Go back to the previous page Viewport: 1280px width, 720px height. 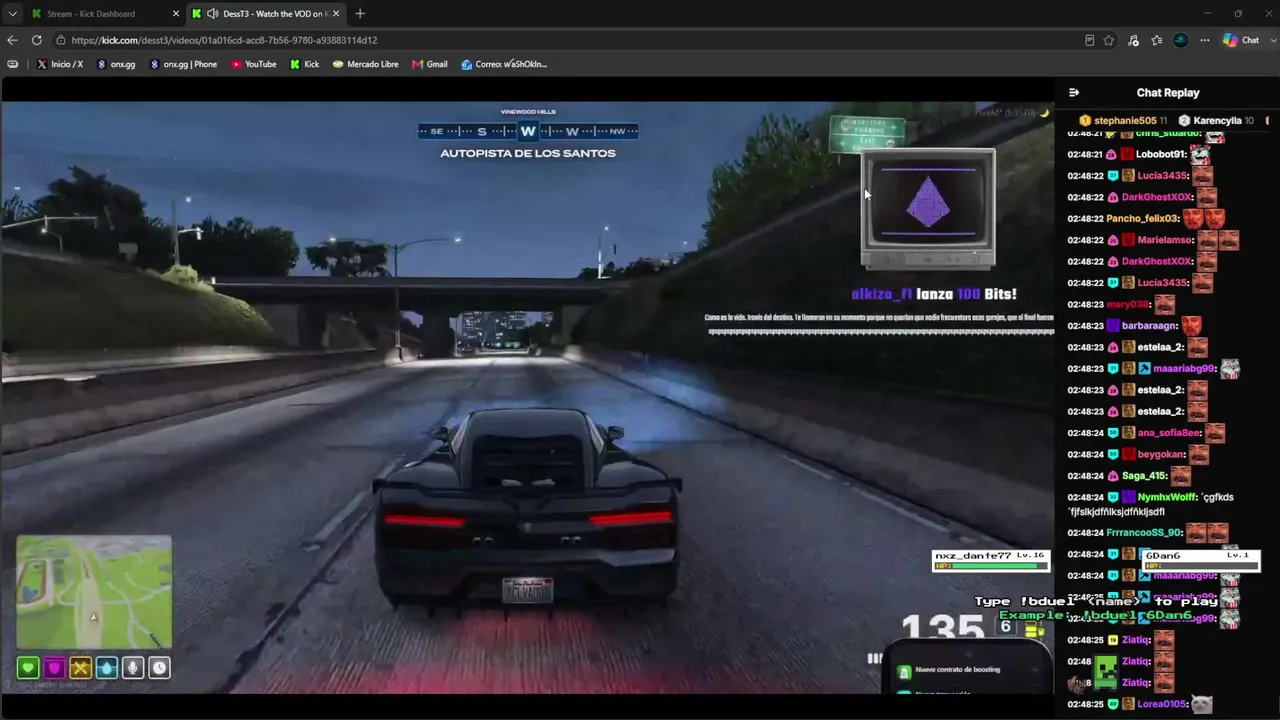[12, 40]
